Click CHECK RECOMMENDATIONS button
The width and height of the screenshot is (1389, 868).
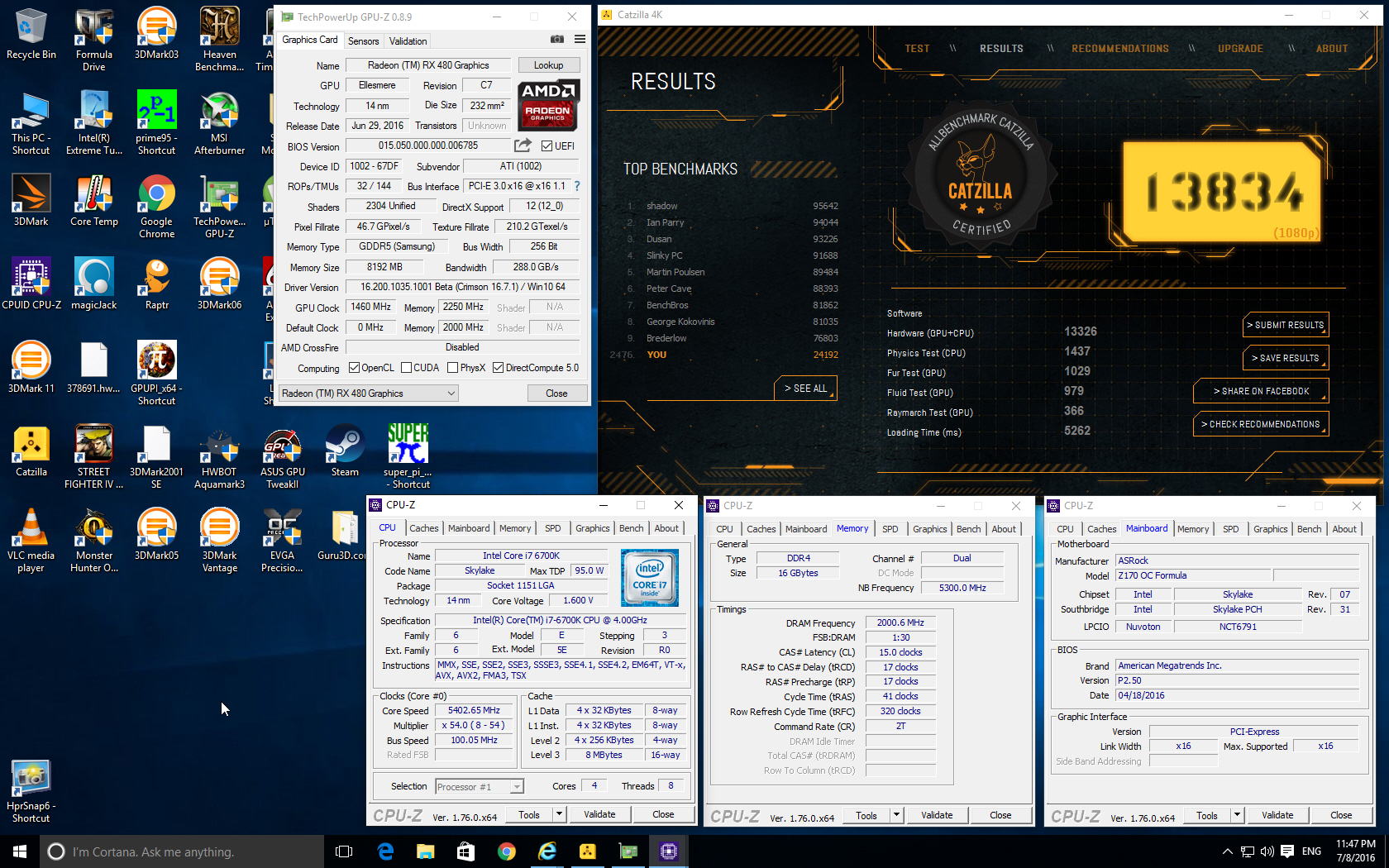point(1261,424)
